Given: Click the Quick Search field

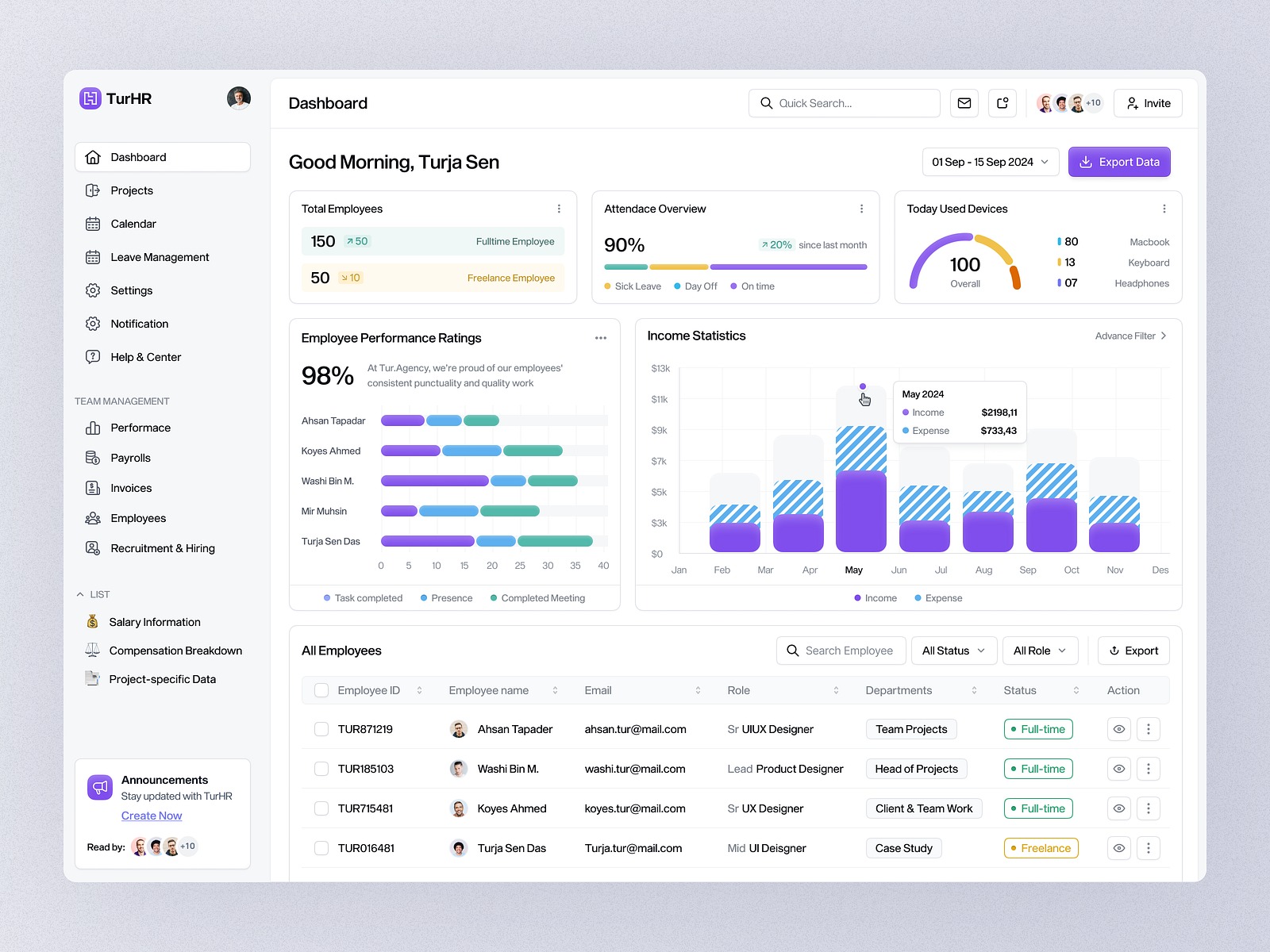Looking at the screenshot, I should click(x=844, y=103).
